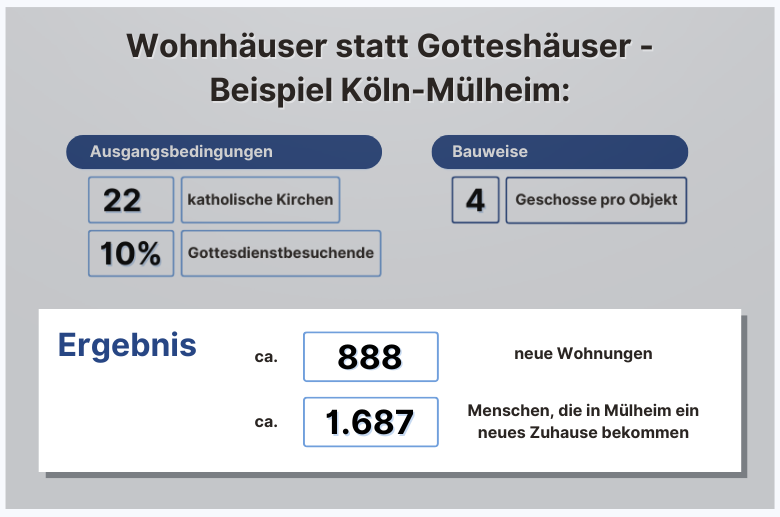This screenshot has width=780, height=517.
Task: Click the "Gottesdienstbesuchende" label box
Action: click(x=281, y=254)
